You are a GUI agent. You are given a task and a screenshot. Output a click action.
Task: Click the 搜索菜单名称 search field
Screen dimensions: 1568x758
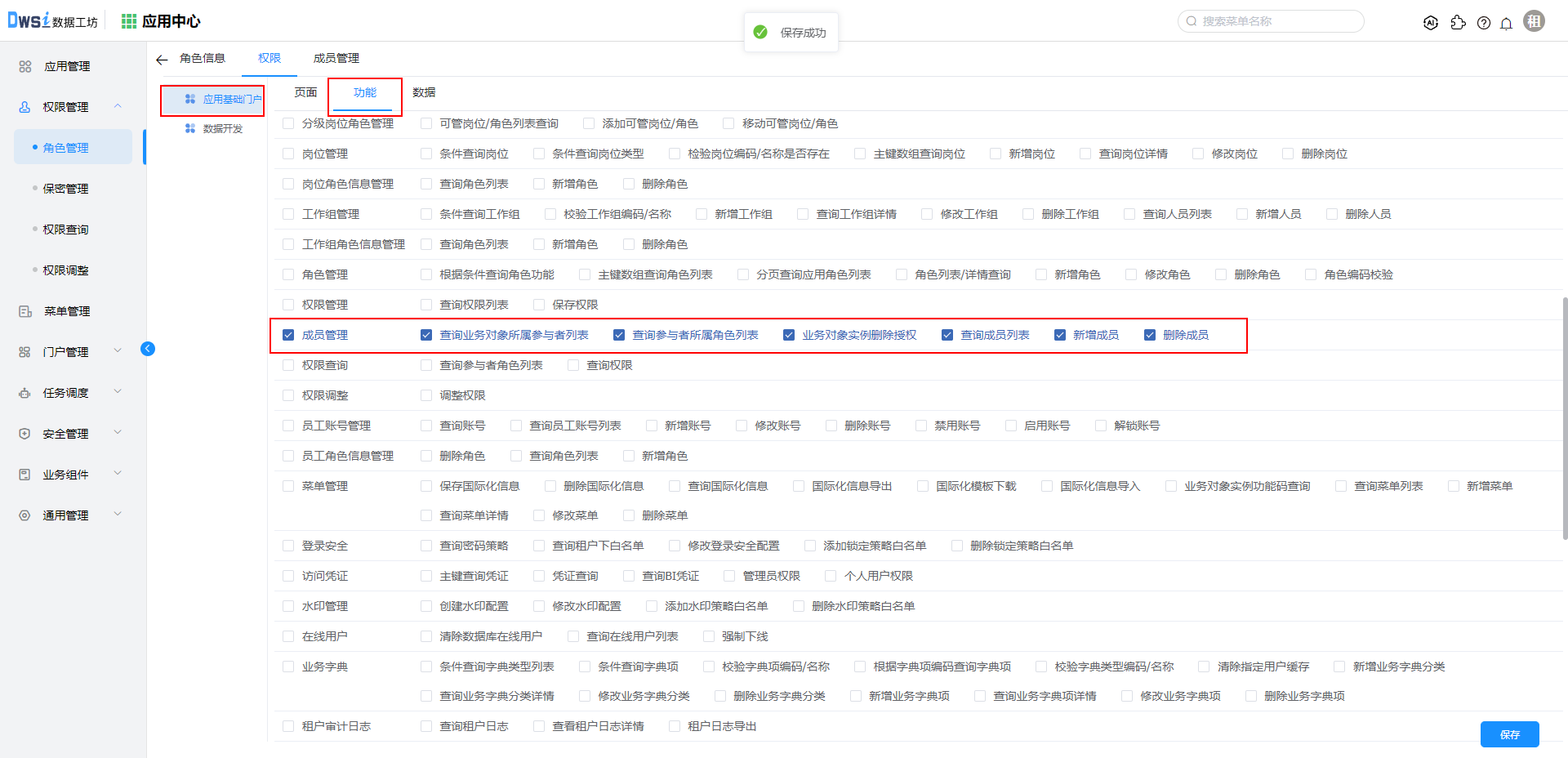pyautogui.click(x=1274, y=21)
